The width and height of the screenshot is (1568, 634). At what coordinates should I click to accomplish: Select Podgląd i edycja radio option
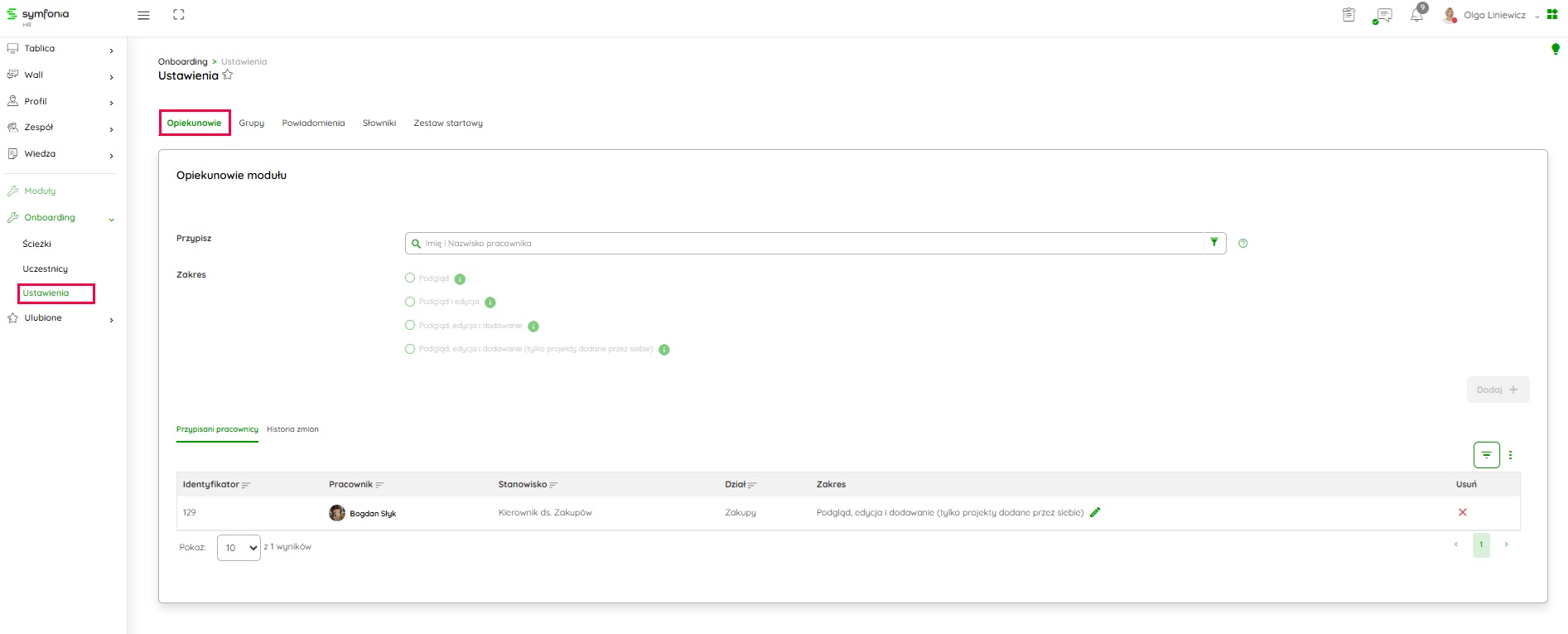410,302
